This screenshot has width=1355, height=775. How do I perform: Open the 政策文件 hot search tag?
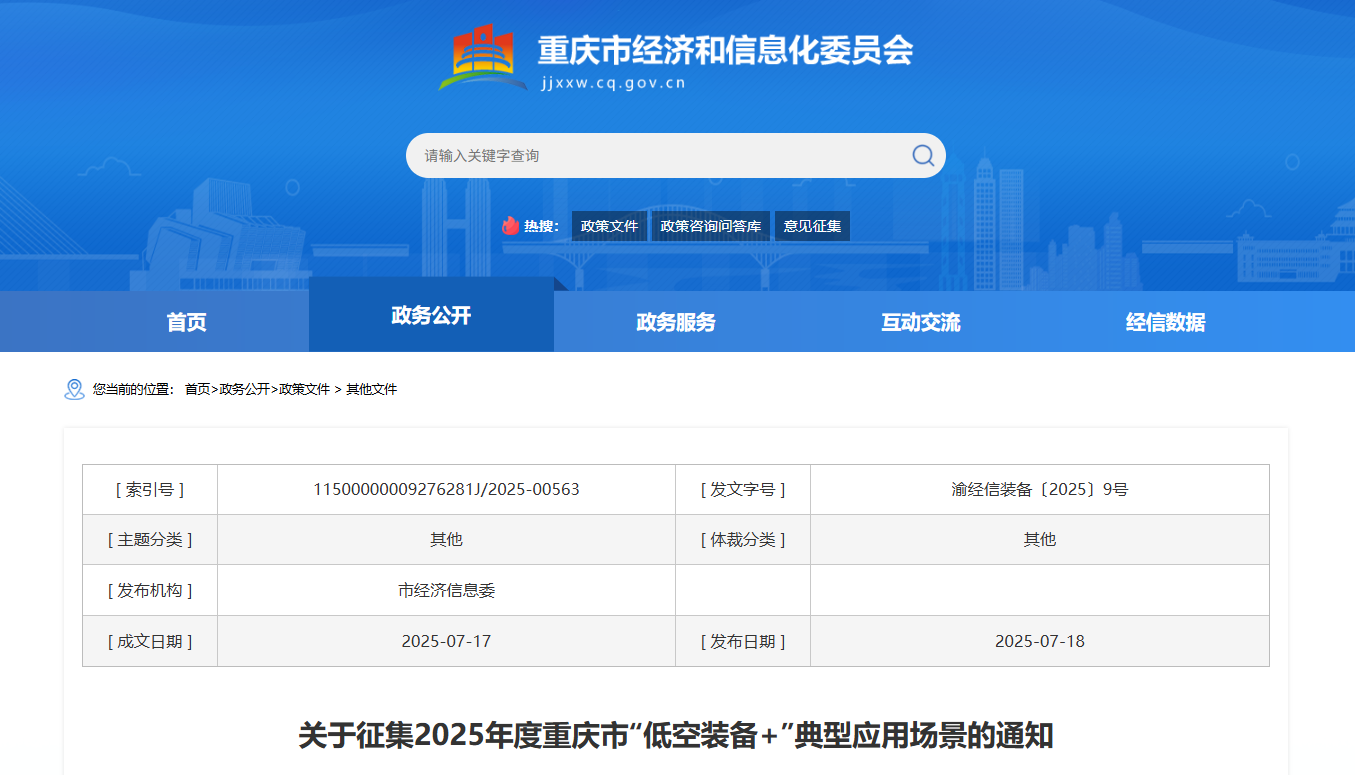point(609,226)
